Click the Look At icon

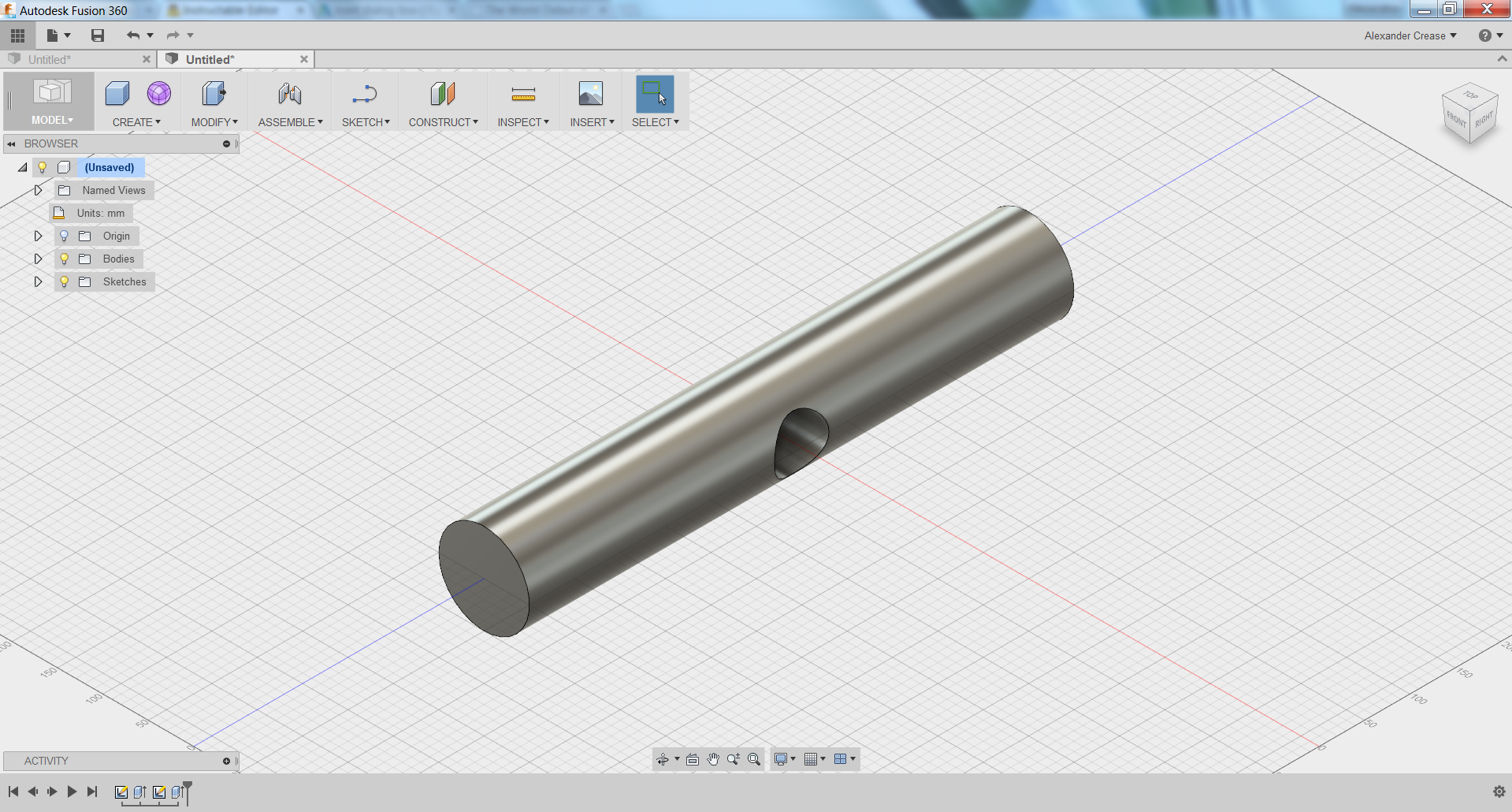pos(693,759)
